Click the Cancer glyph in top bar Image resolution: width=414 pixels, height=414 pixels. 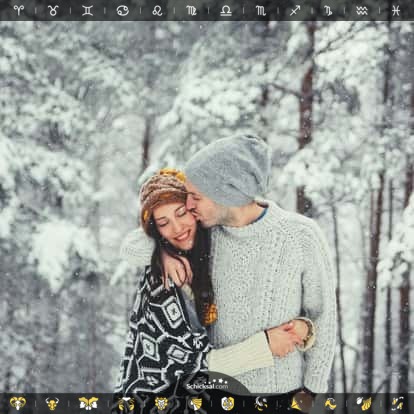point(123,11)
